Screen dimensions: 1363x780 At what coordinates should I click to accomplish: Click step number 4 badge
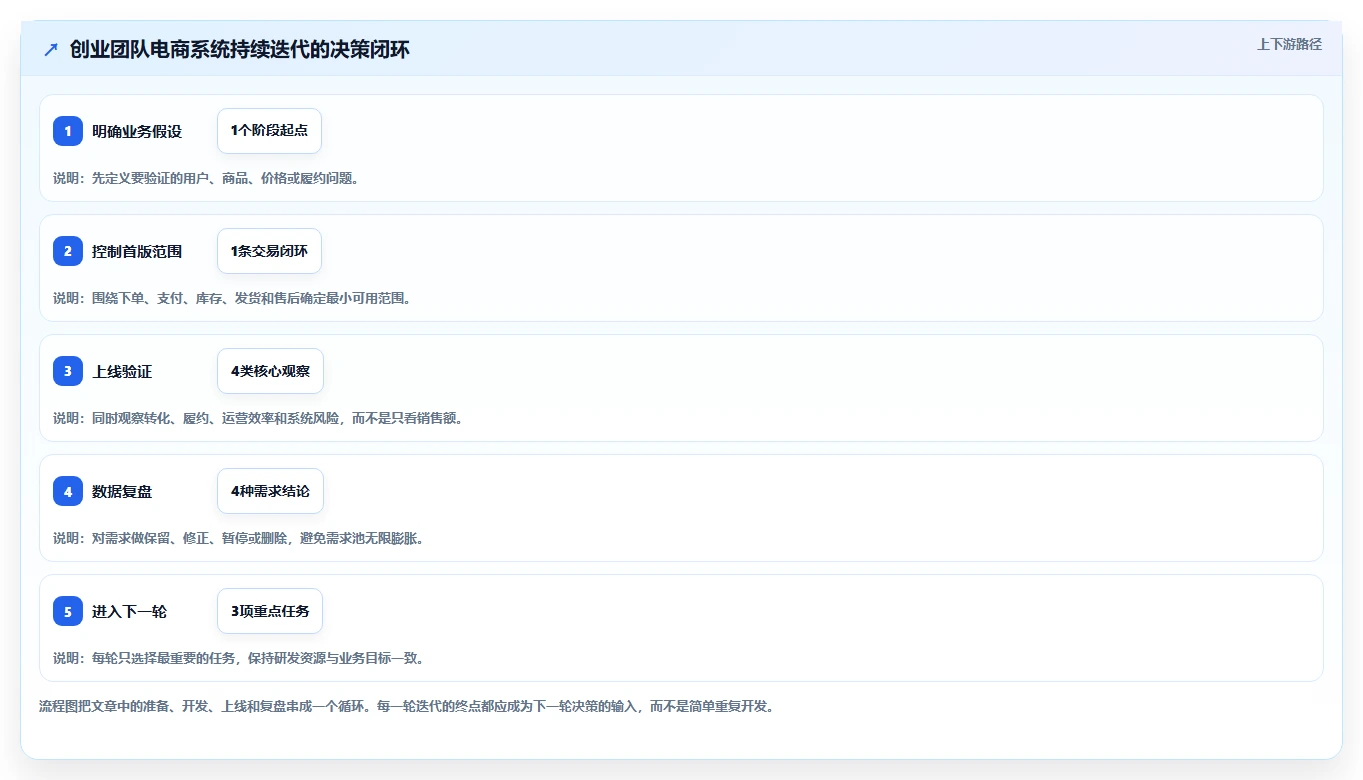pyautogui.click(x=68, y=491)
